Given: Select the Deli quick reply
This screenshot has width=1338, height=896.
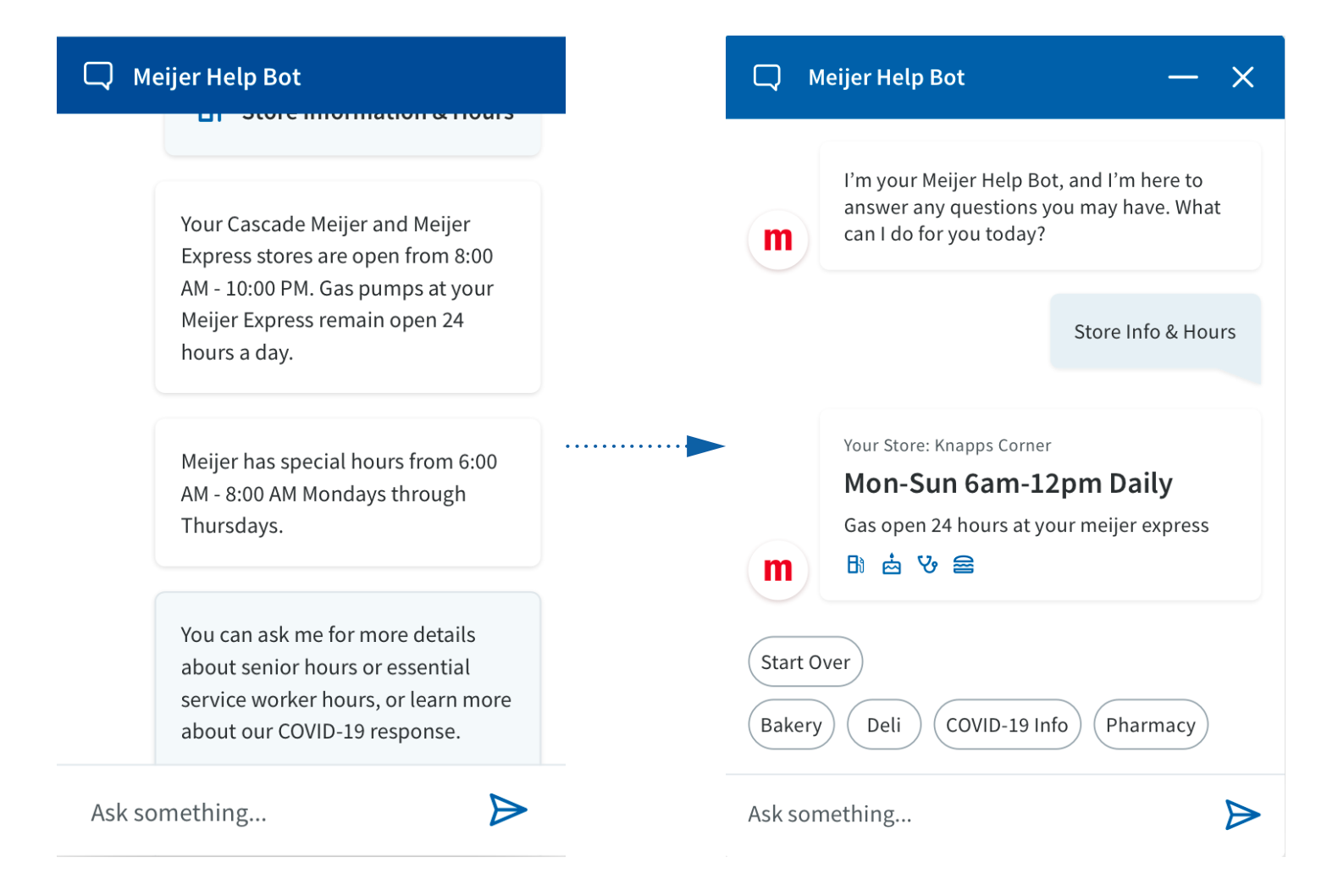Looking at the screenshot, I should 883,725.
